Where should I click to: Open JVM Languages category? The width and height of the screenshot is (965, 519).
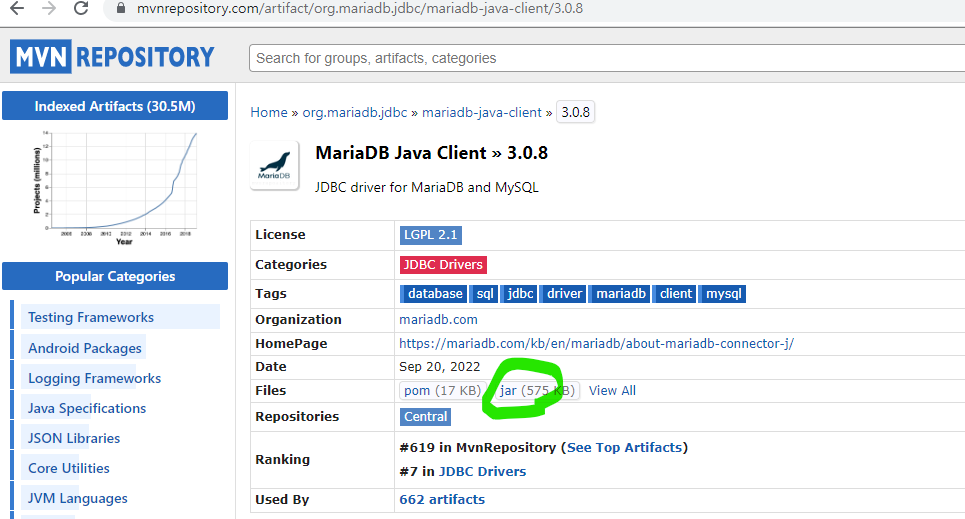[78, 498]
